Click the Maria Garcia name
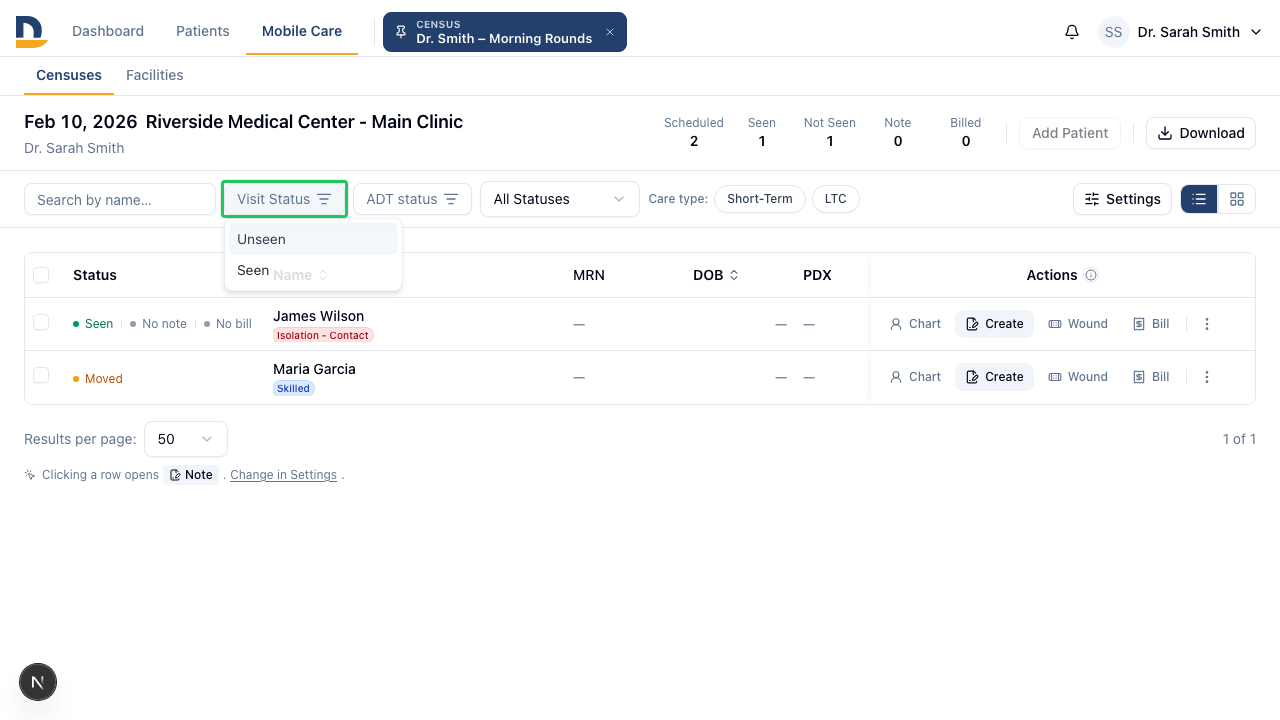This screenshot has width=1280, height=720. 314,369
